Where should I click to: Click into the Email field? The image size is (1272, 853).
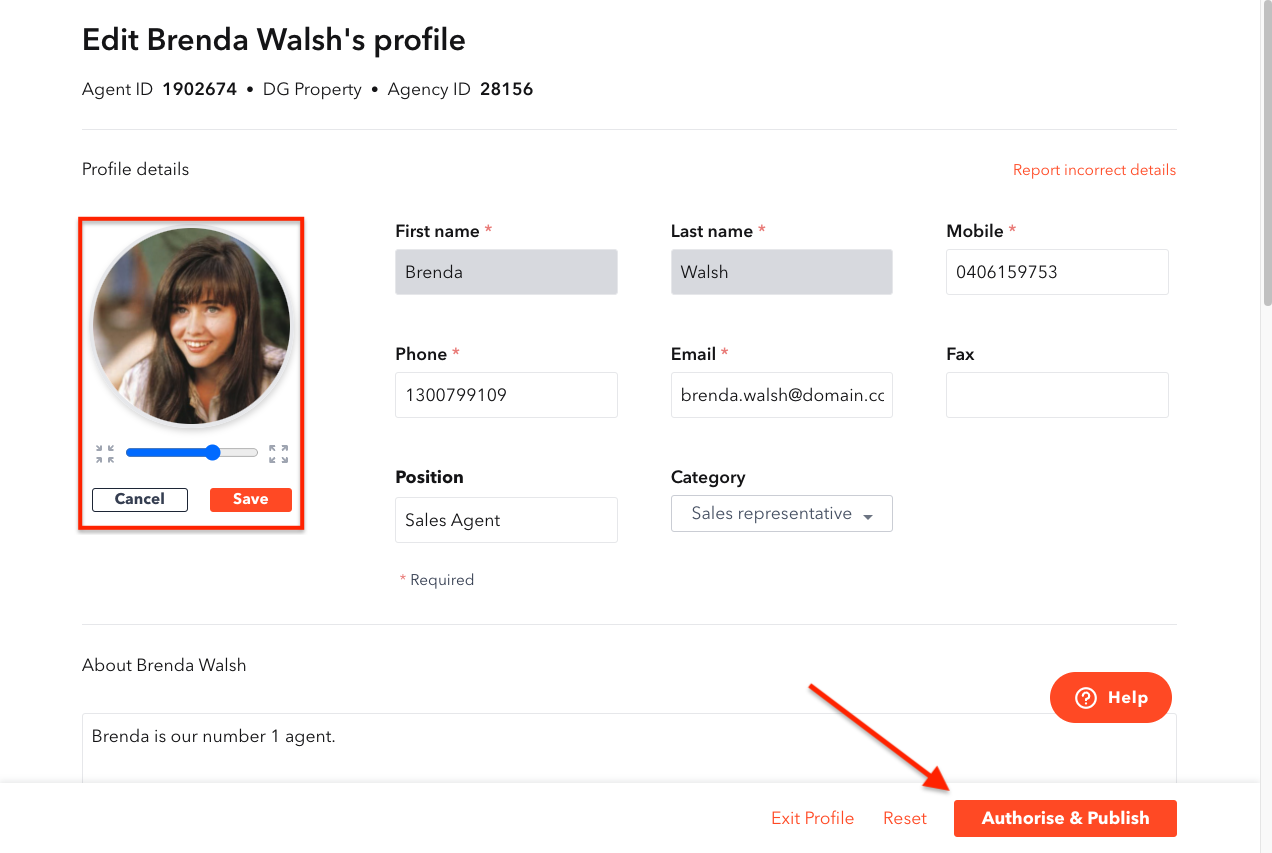point(782,395)
